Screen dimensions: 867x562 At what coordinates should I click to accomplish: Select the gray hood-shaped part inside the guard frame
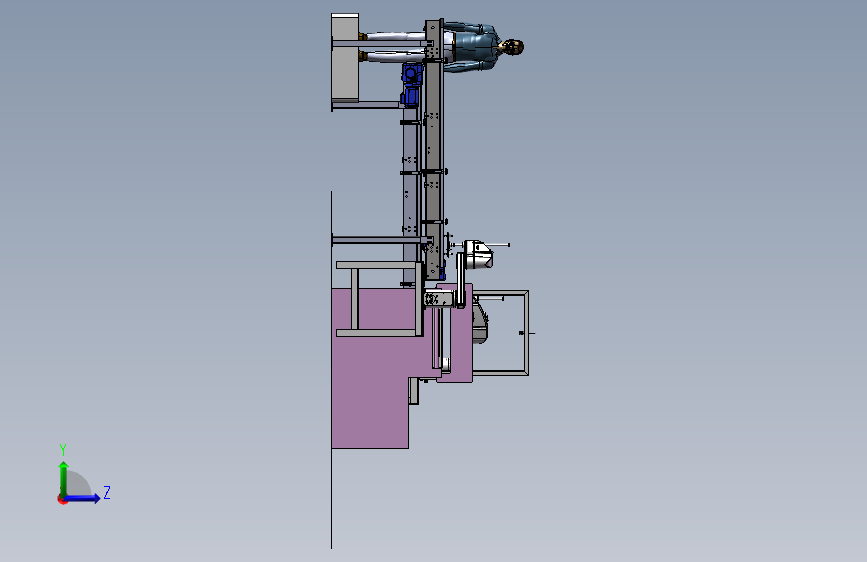(479, 322)
